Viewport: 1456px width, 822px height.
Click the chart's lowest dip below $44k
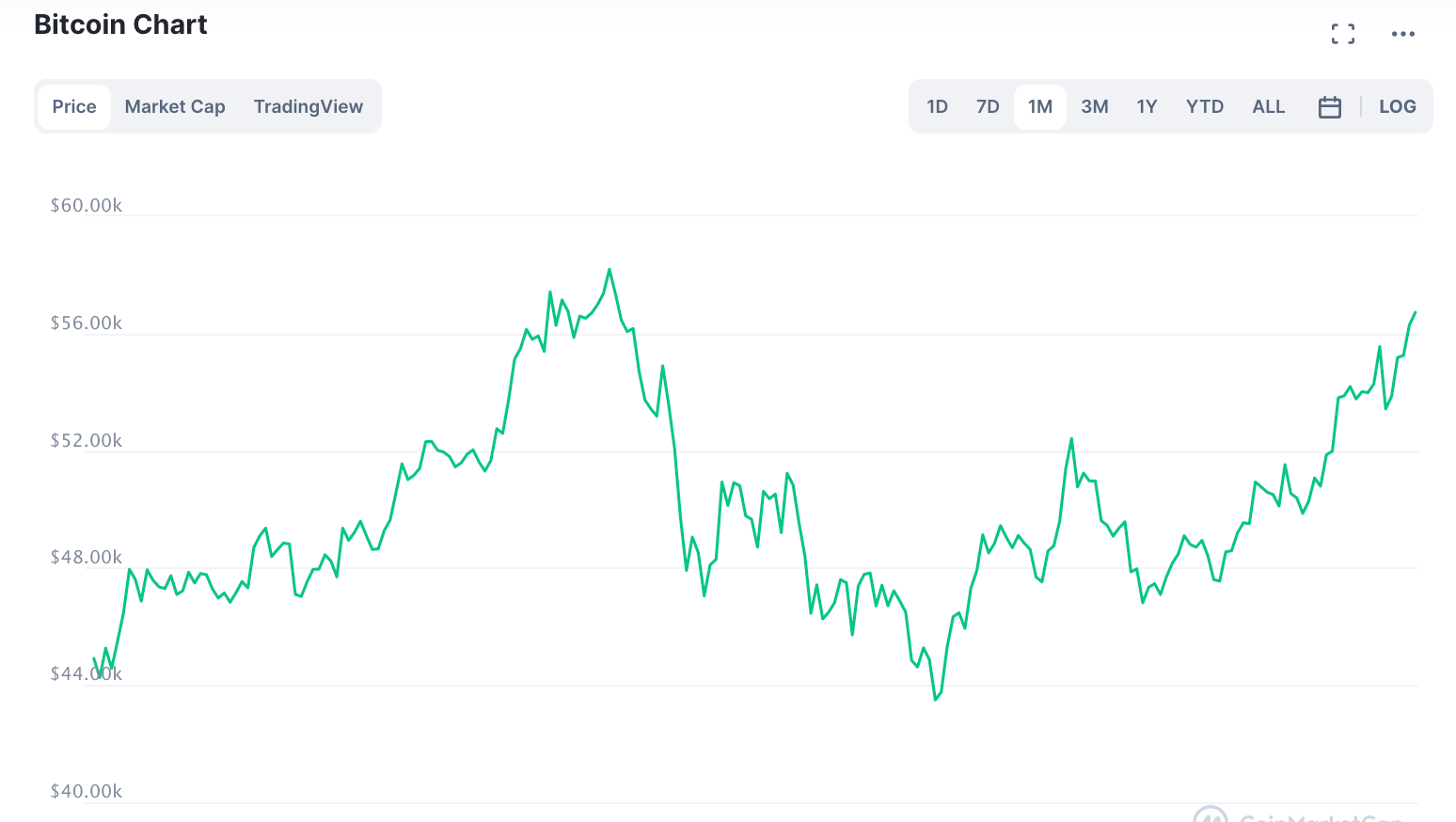click(936, 699)
